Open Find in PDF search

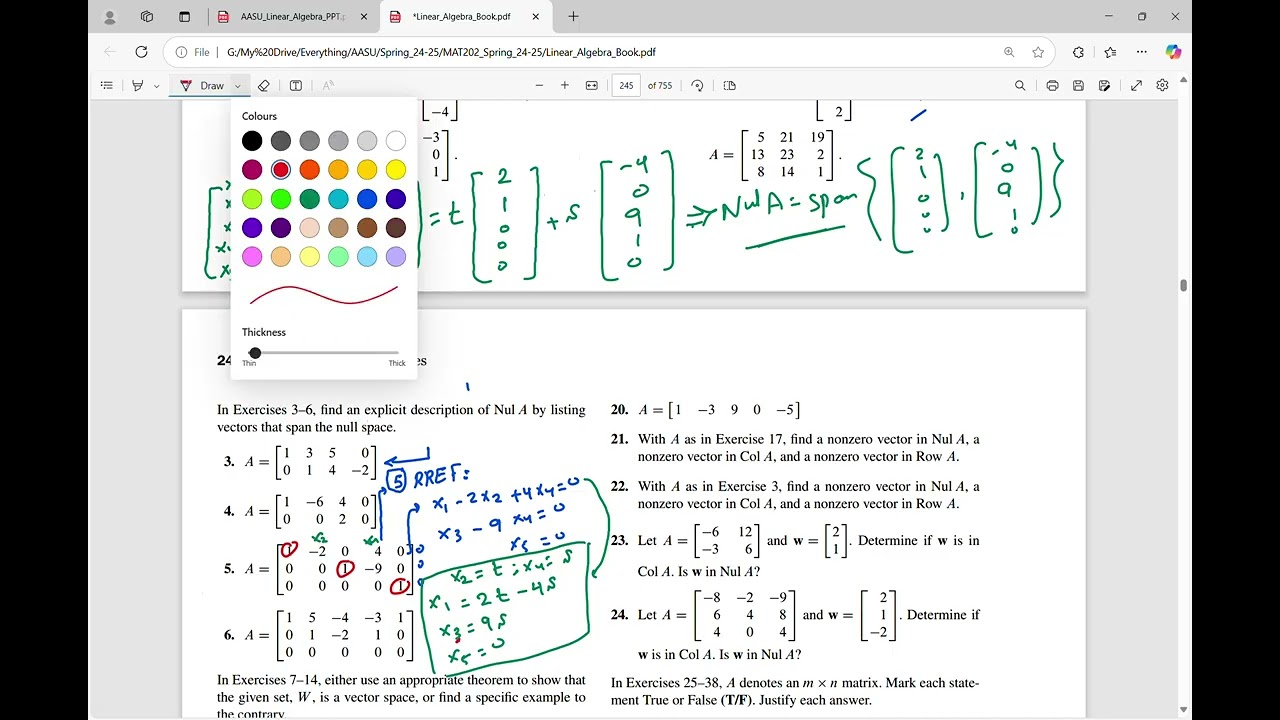1020,86
